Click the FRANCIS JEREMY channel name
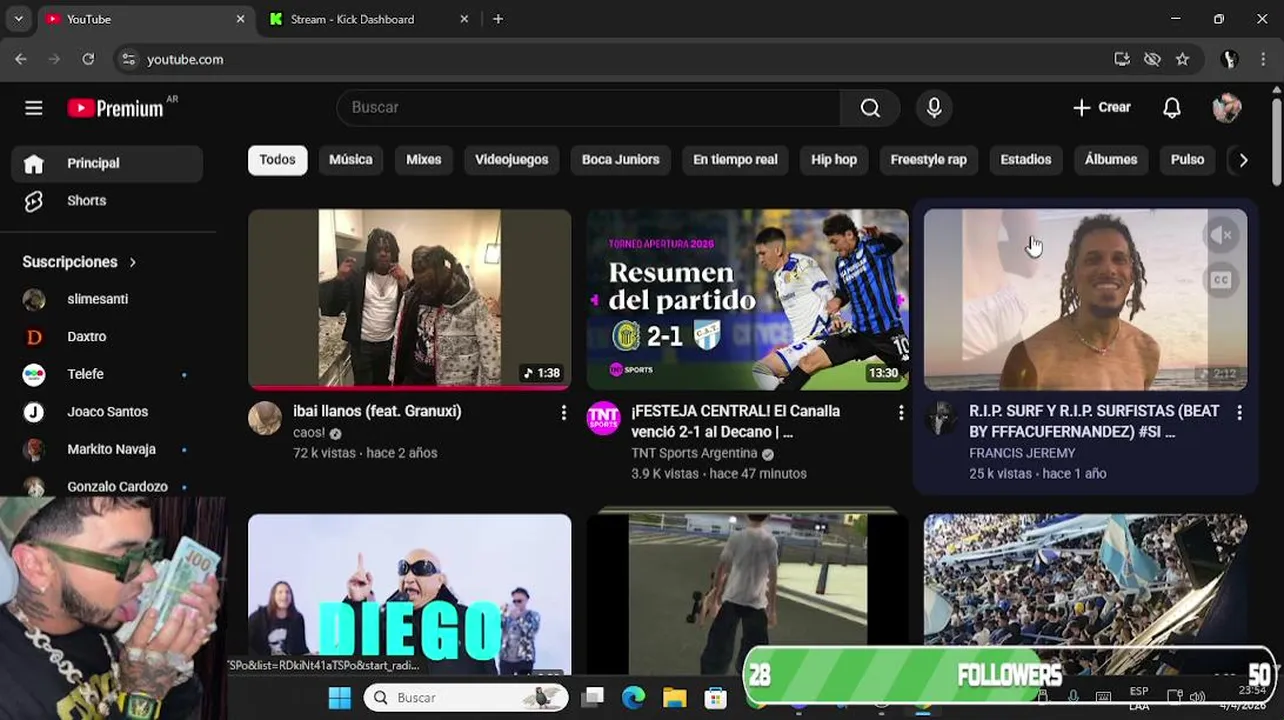 [1022, 453]
